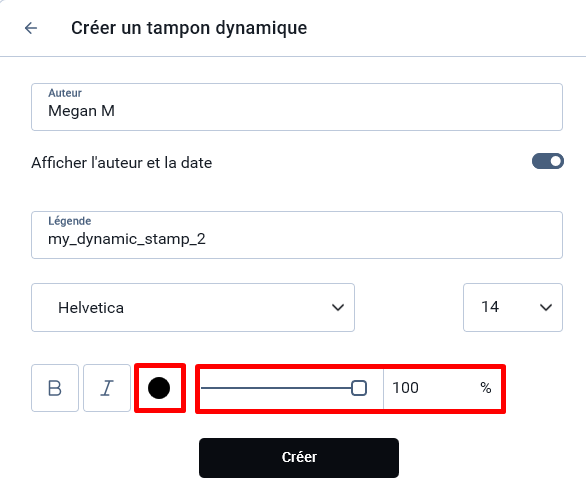586x503 pixels.
Task: Disable the author and date toggle
Action: 548,161
